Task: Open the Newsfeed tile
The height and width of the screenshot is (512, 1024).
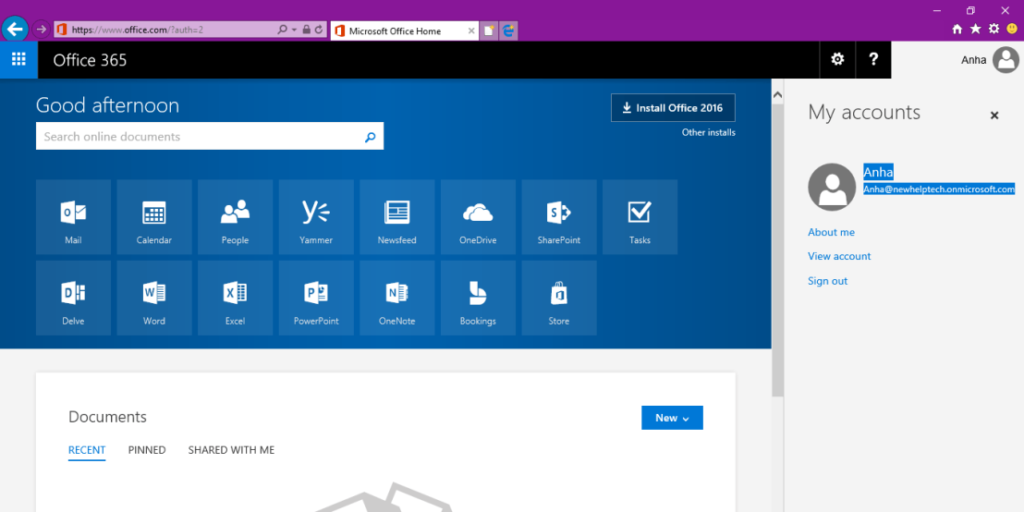Action: pyautogui.click(x=397, y=217)
